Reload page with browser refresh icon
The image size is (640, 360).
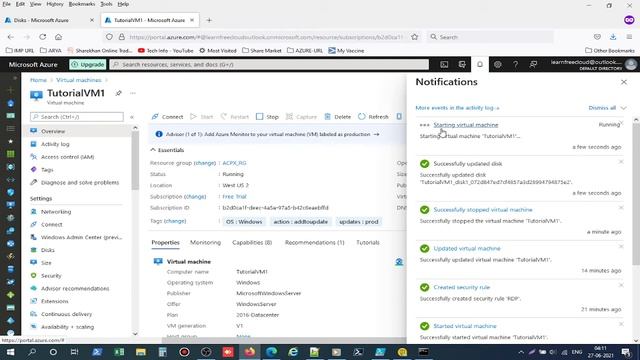coord(42,37)
